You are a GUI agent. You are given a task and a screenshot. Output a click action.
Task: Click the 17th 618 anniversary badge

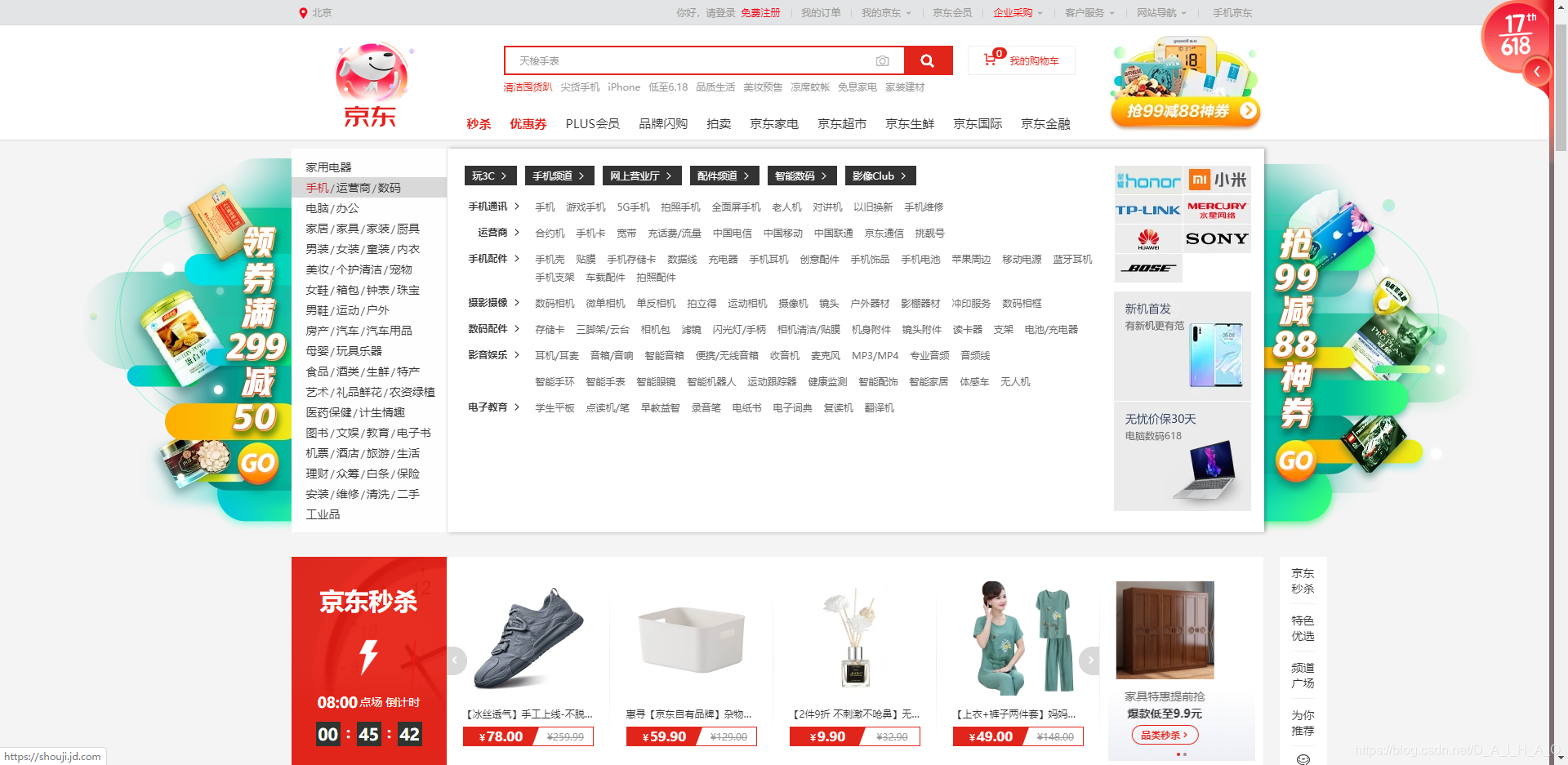click(1515, 38)
